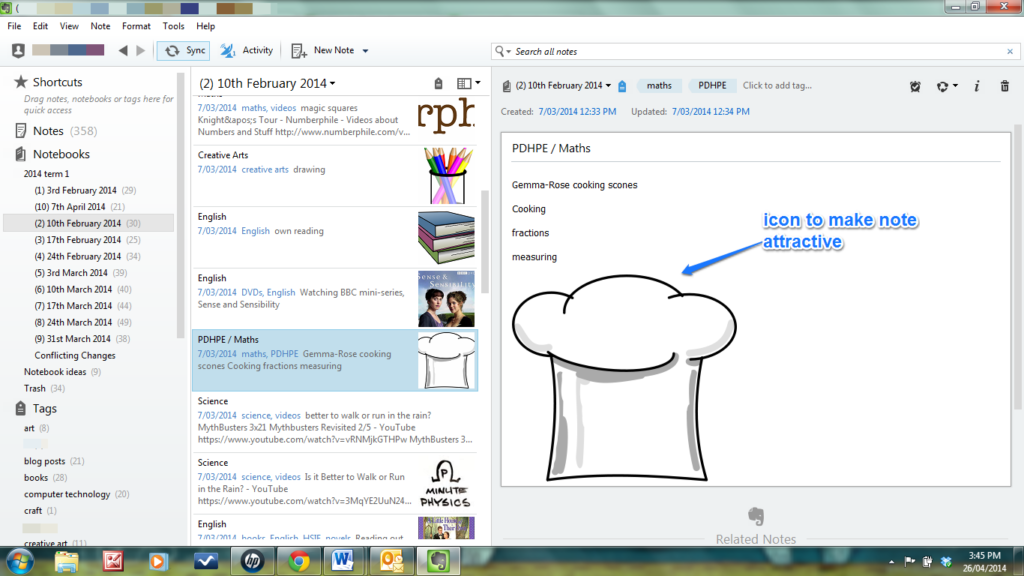Delete note using the trash icon

click(x=1004, y=86)
